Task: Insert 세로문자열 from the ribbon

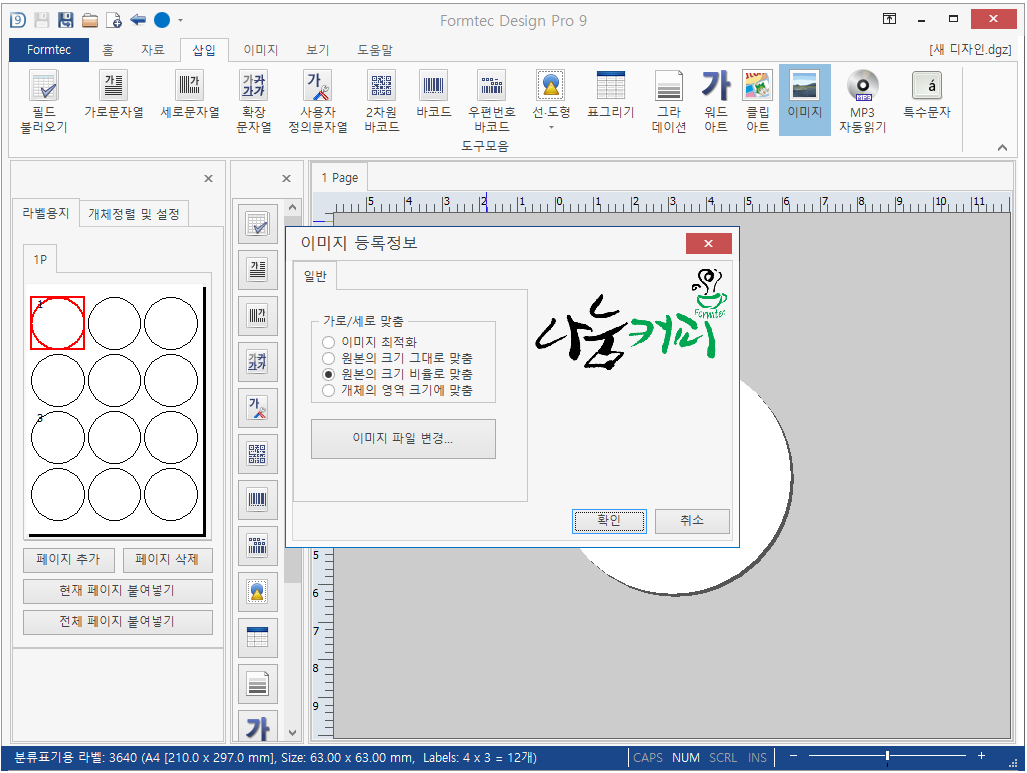Action: 190,94
